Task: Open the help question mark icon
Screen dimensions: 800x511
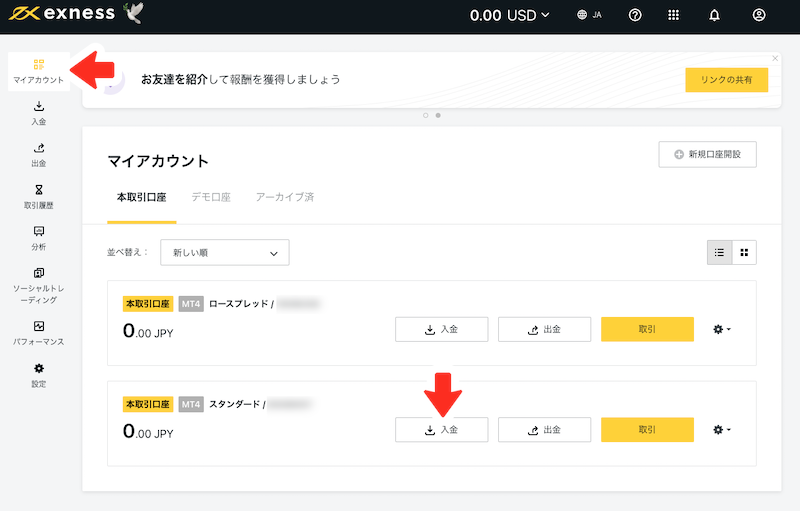Action: click(x=635, y=15)
